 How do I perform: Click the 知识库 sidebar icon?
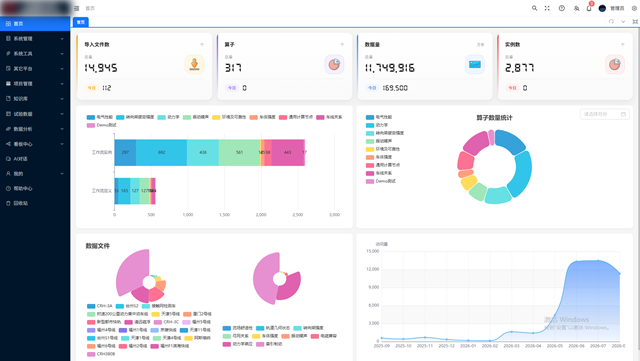tap(8, 98)
